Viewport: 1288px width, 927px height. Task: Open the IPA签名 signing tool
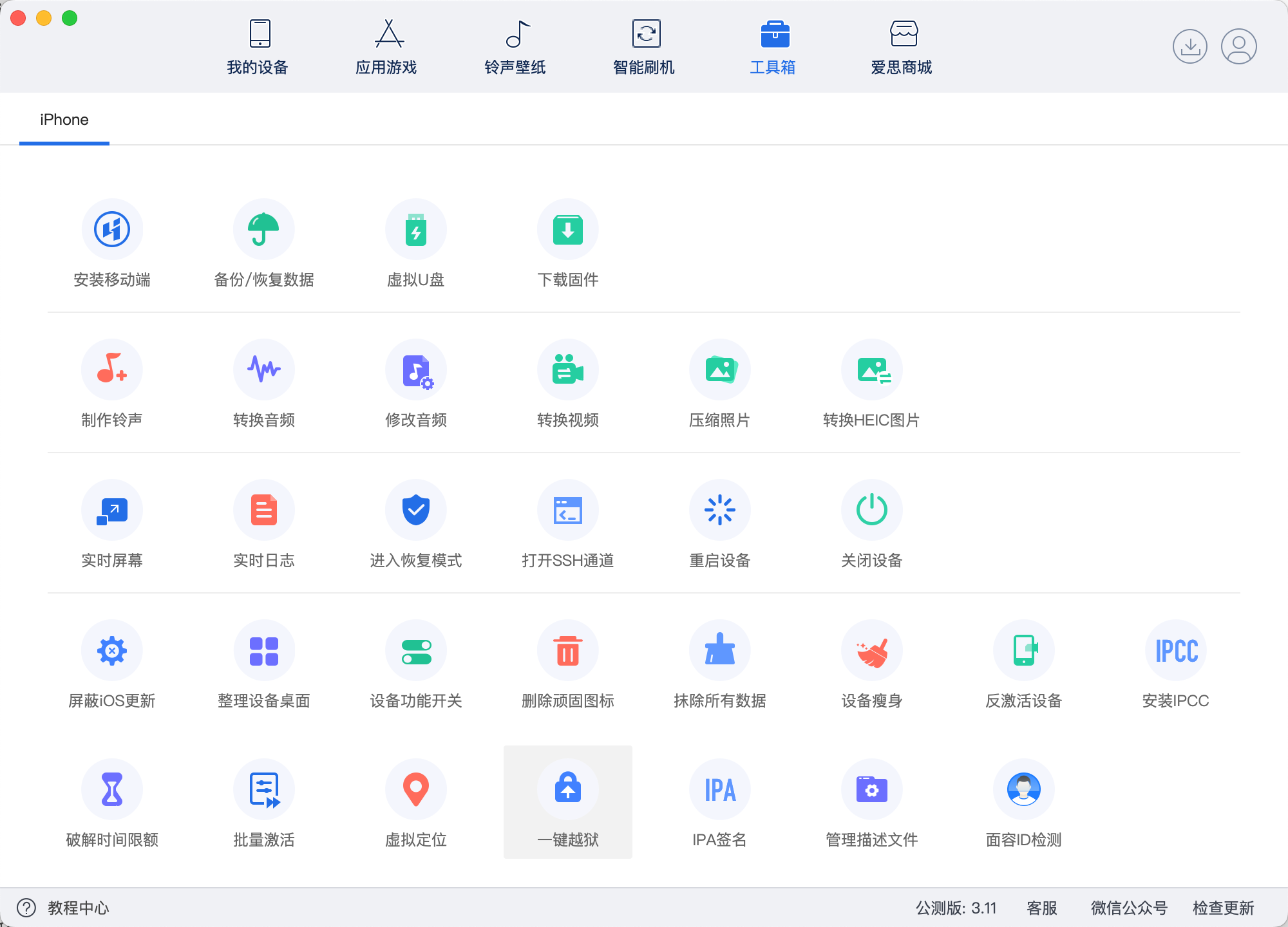[720, 803]
